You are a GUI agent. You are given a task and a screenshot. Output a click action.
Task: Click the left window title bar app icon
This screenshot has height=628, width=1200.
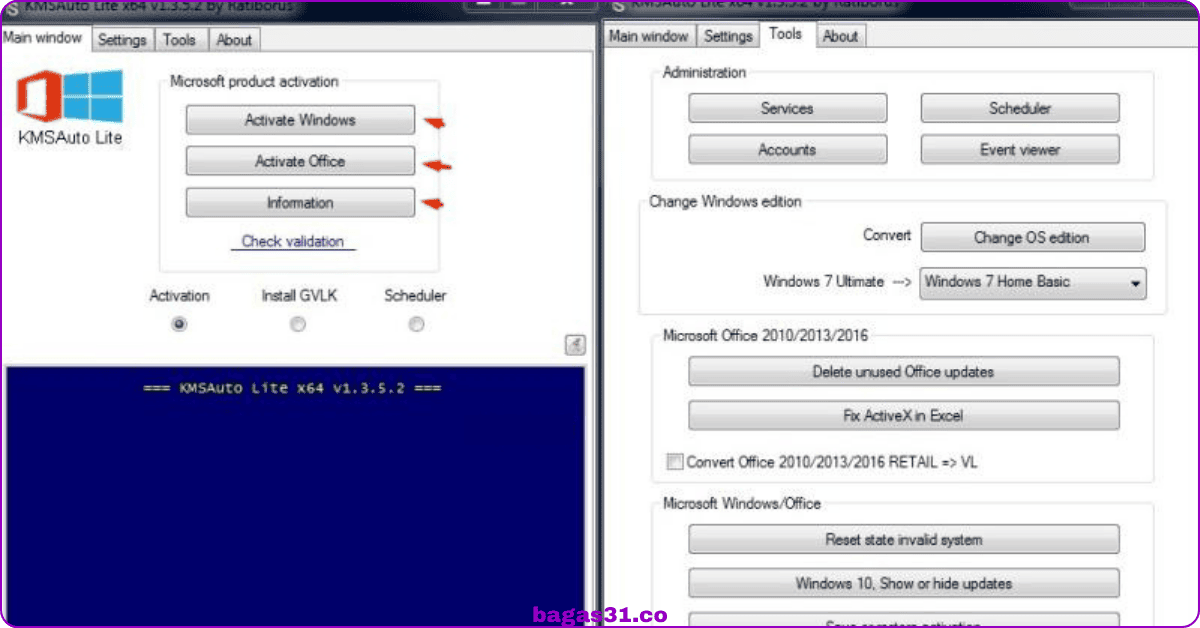click(11, 7)
